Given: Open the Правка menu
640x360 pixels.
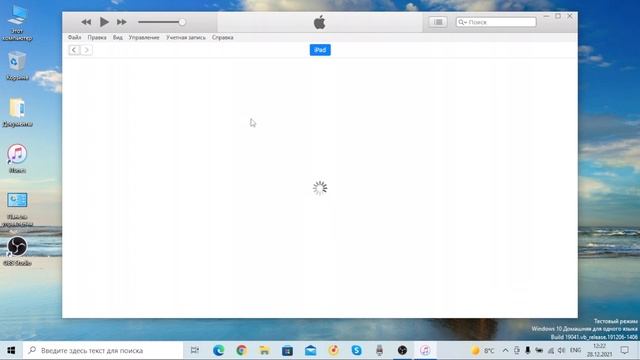Looking at the screenshot, I should [x=97, y=37].
